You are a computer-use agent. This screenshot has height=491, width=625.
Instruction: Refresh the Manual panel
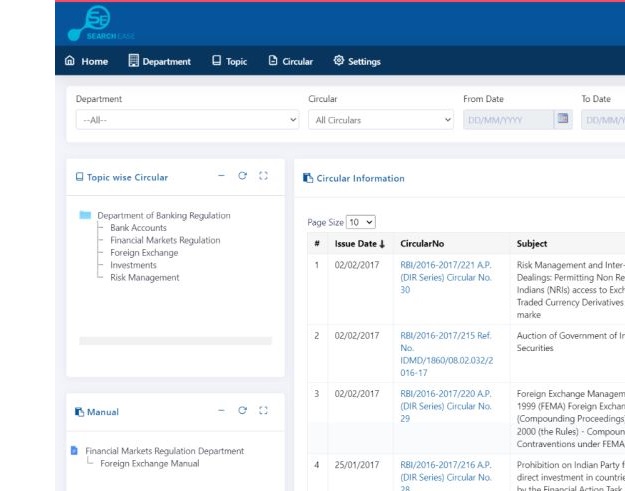coord(242,410)
